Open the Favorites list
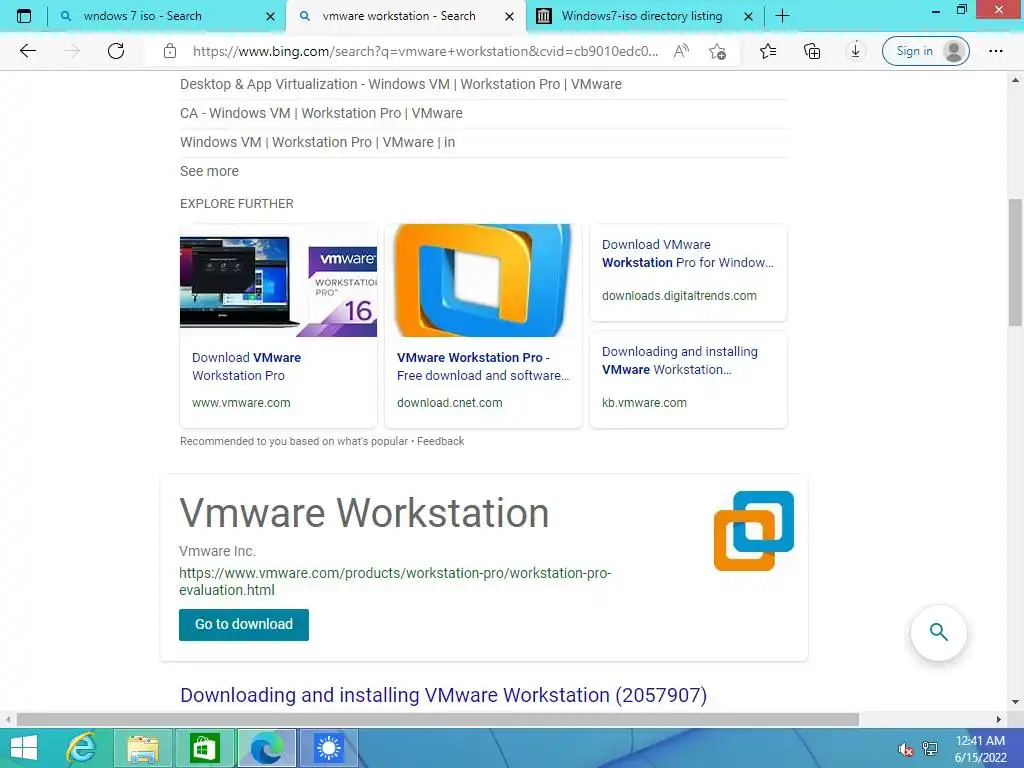Screen dimensions: 1024x768 [x=768, y=51]
